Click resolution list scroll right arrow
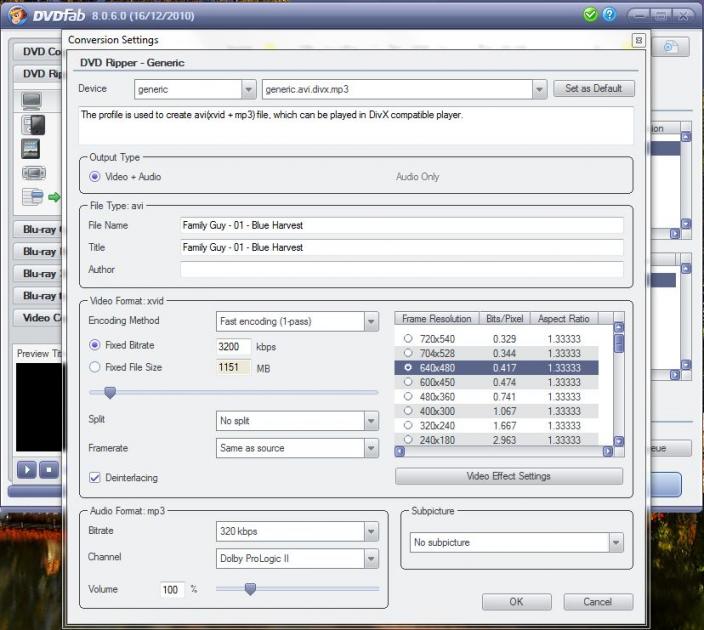The width and height of the screenshot is (704, 630). (x=607, y=451)
